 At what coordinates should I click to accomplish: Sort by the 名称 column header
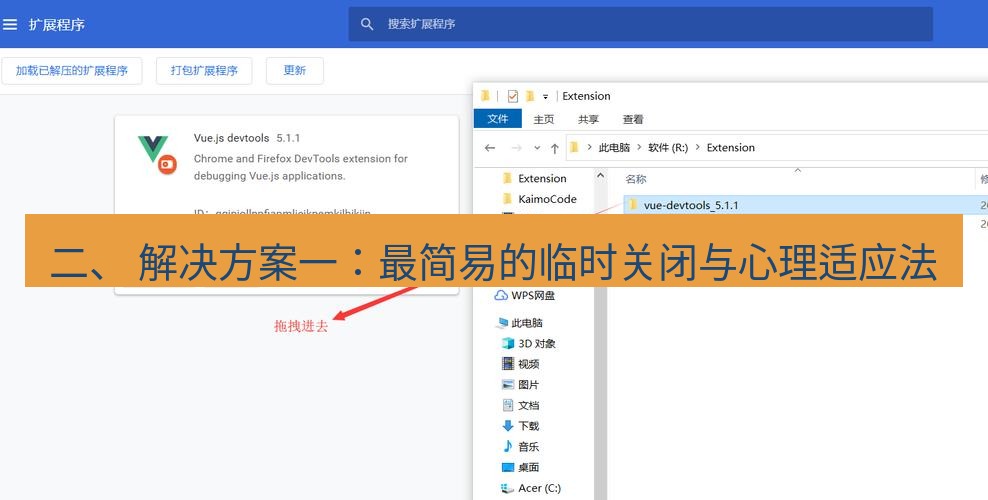[636, 179]
